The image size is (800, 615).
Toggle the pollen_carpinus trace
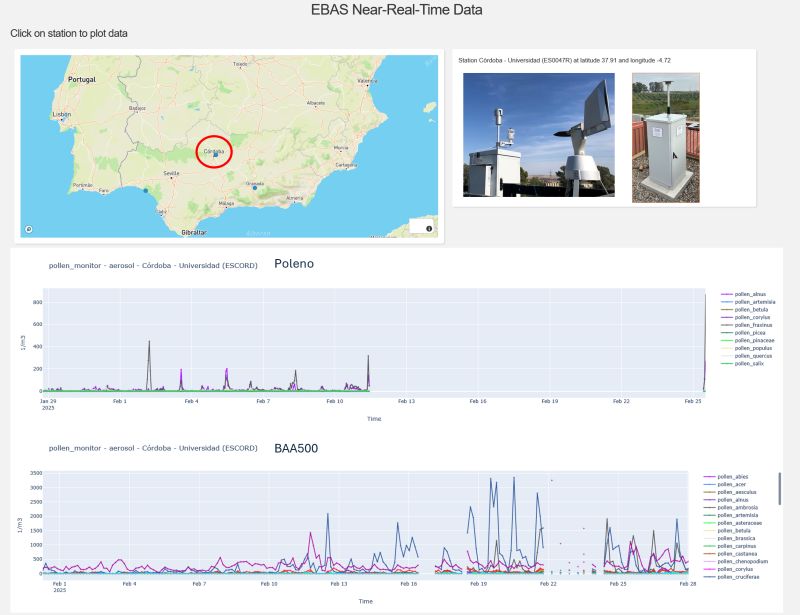point(730,546)
